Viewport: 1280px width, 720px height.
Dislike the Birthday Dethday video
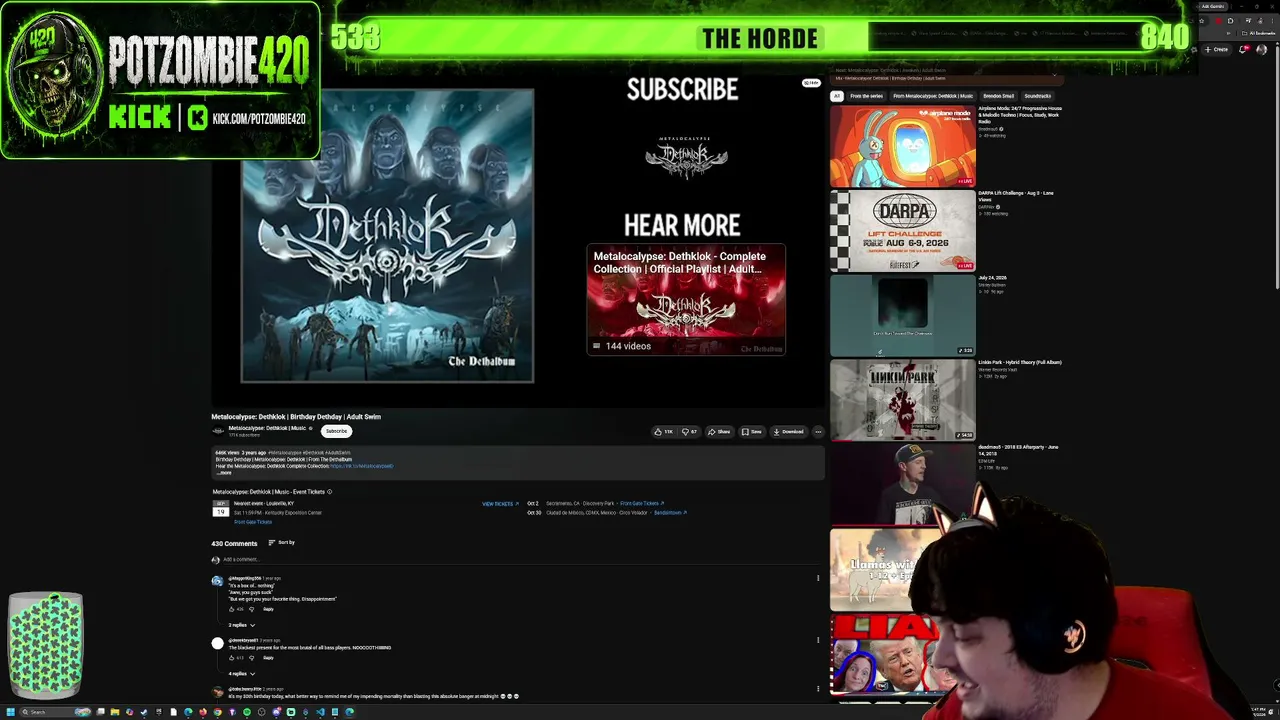tap(690, 432)
